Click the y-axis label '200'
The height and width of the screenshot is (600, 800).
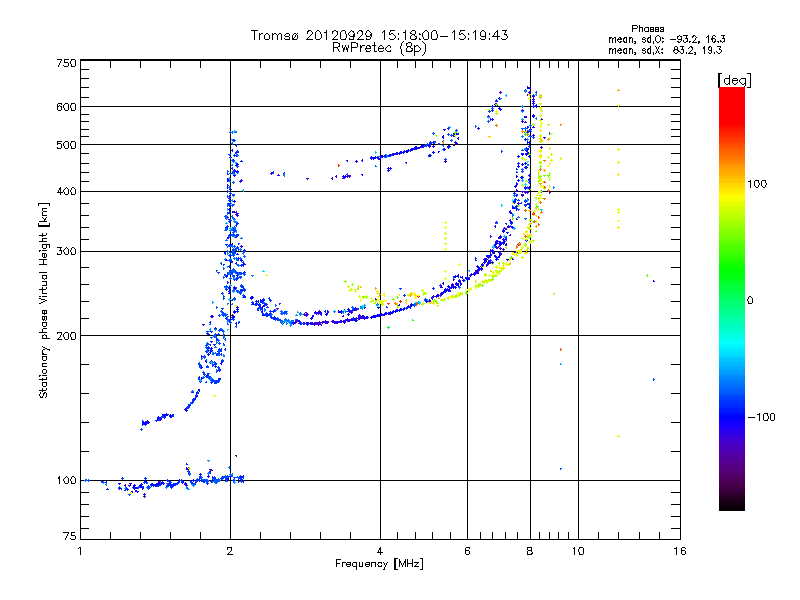pos(66,336)
